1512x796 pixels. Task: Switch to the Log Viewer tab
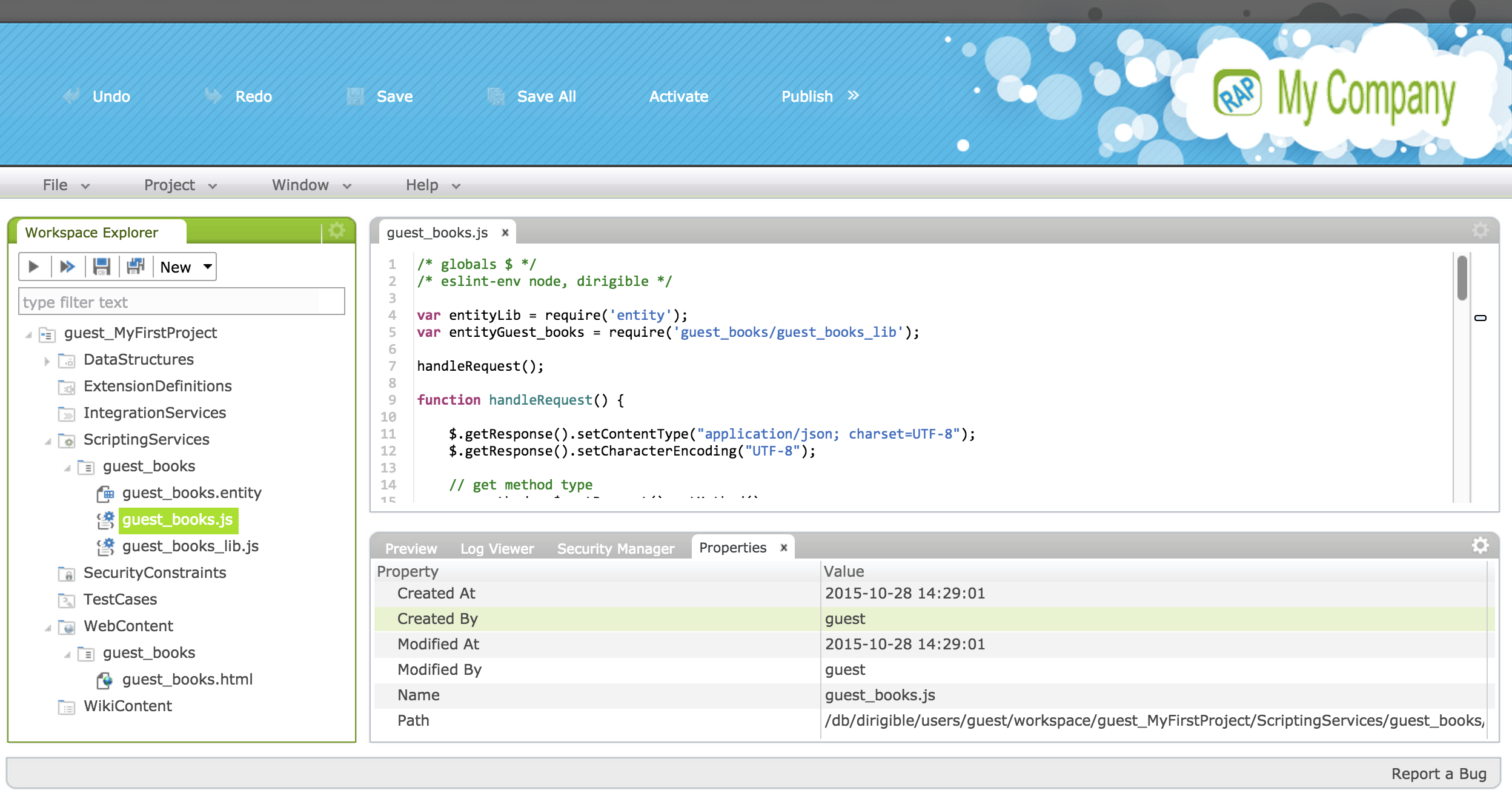coord(497,549)
